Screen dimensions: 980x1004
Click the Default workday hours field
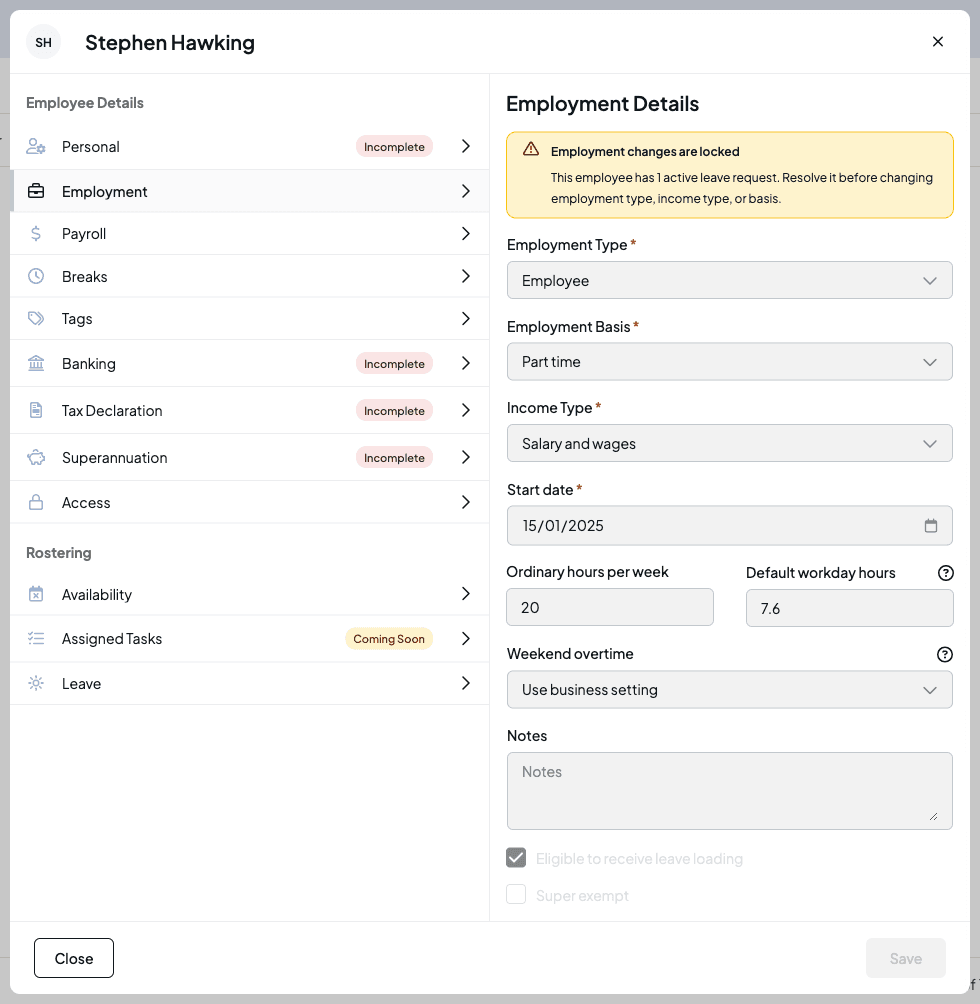tap(849, 608)
